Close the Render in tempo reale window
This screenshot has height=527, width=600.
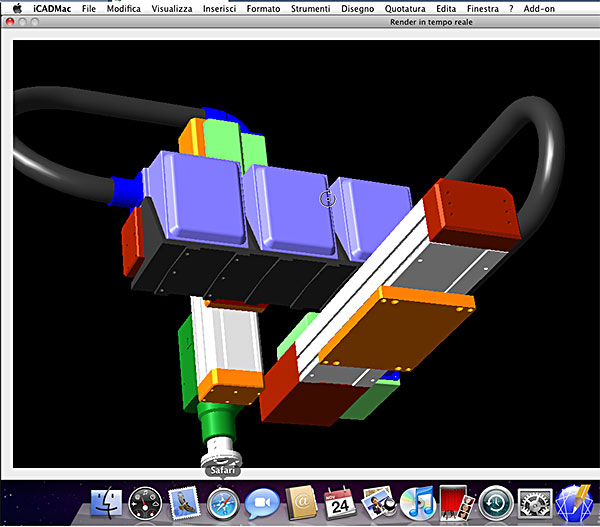[x=10, y=22]
